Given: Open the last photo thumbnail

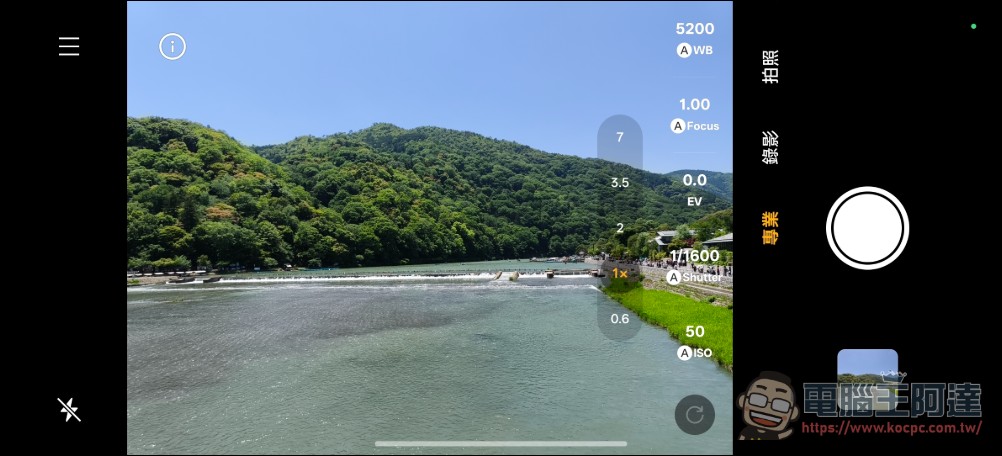Looking at the screenshot, I should [x=867, y=370].
